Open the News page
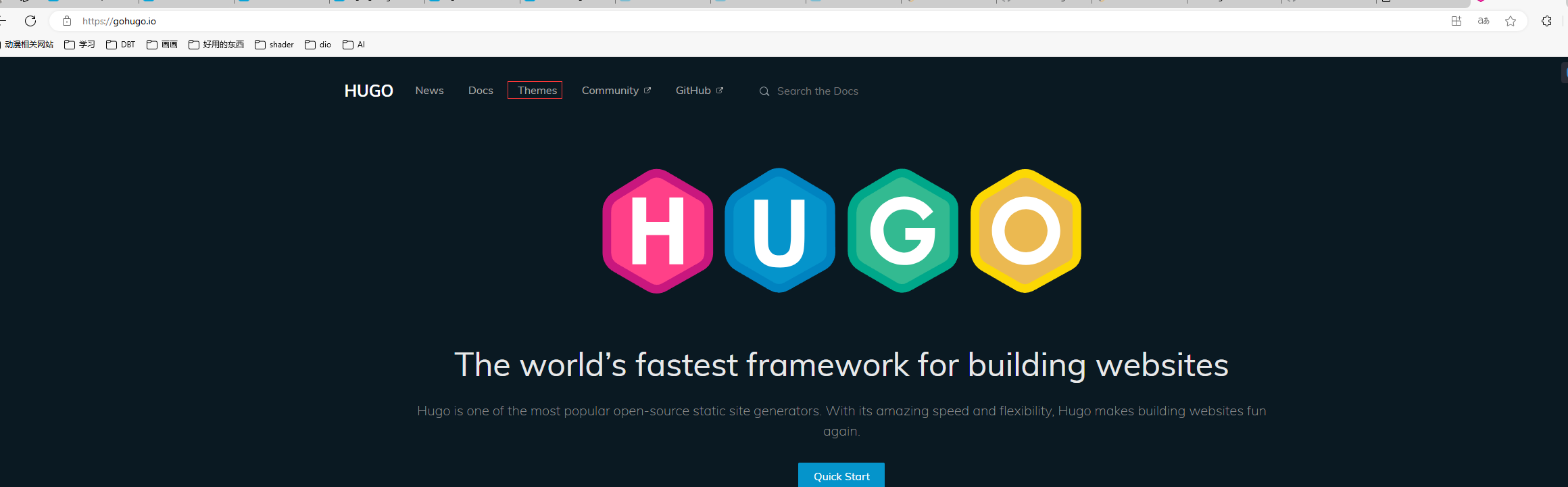Viewport: 1568px width, 487px height. [429, 91]
